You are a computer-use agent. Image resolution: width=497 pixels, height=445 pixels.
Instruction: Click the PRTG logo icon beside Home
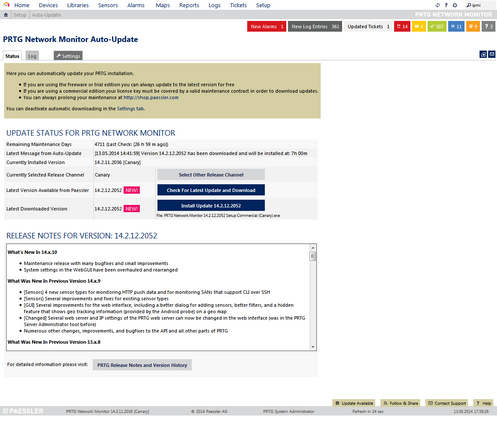pyautogui.click(x=6, y=5)
